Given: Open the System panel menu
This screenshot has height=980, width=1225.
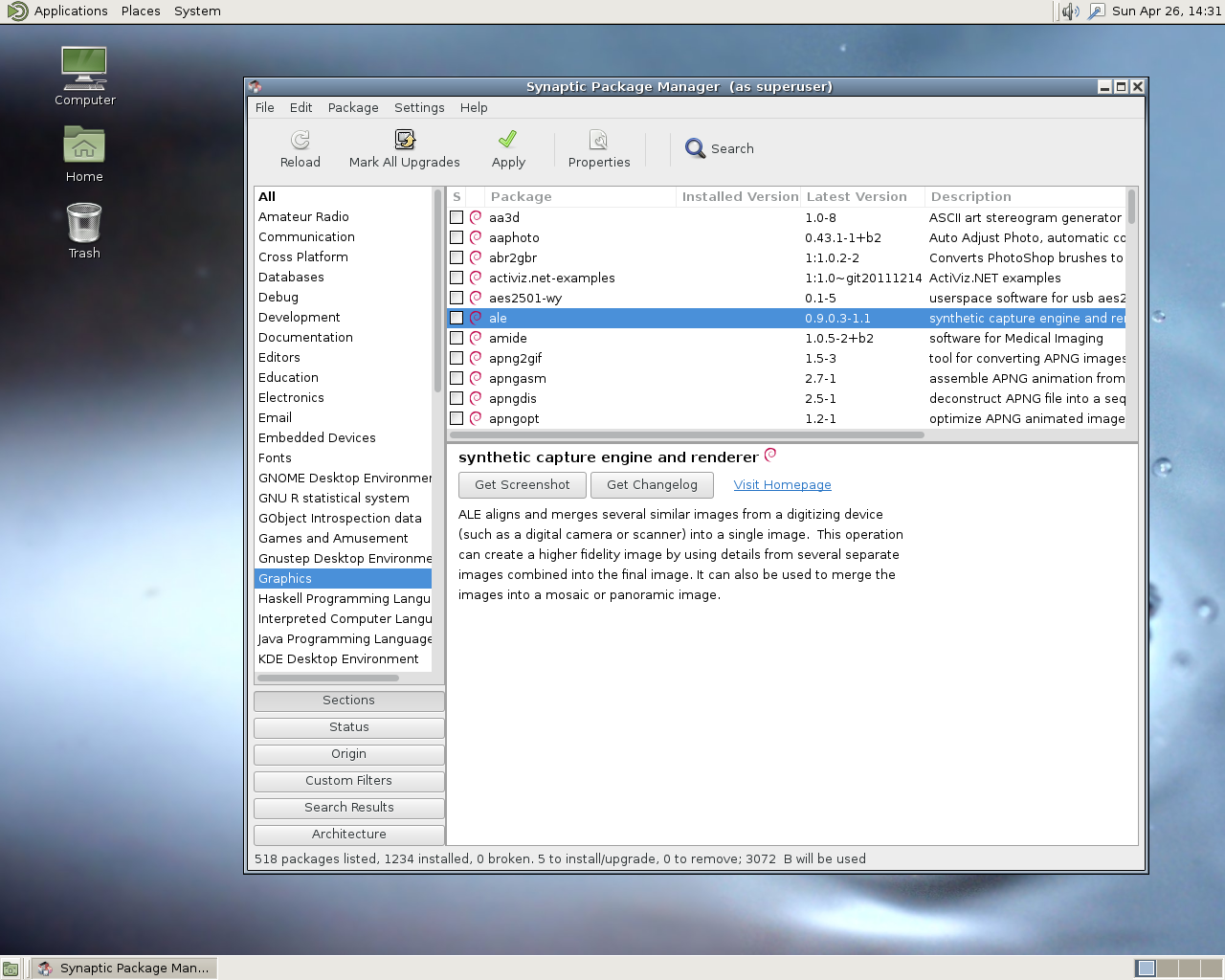Looking at the screenshot, I should pos(197,11).
